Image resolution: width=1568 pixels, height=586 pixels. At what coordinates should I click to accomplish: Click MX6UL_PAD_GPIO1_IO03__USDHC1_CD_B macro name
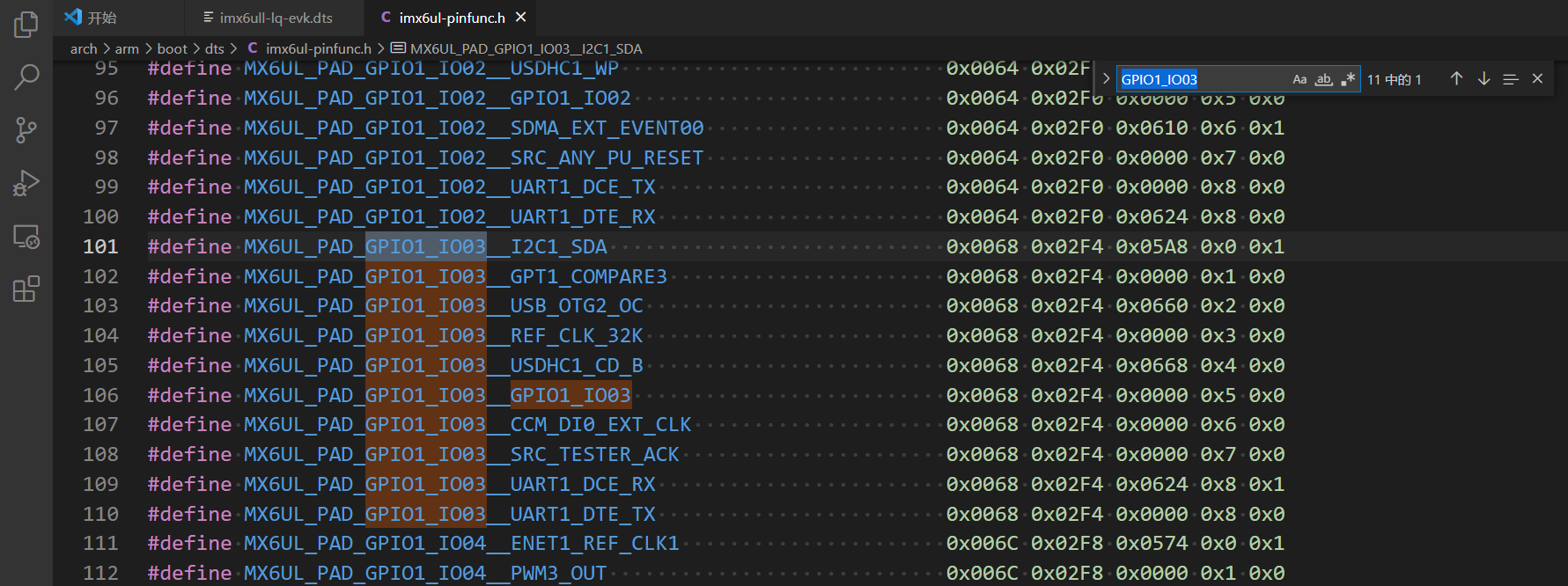(444, 365)
